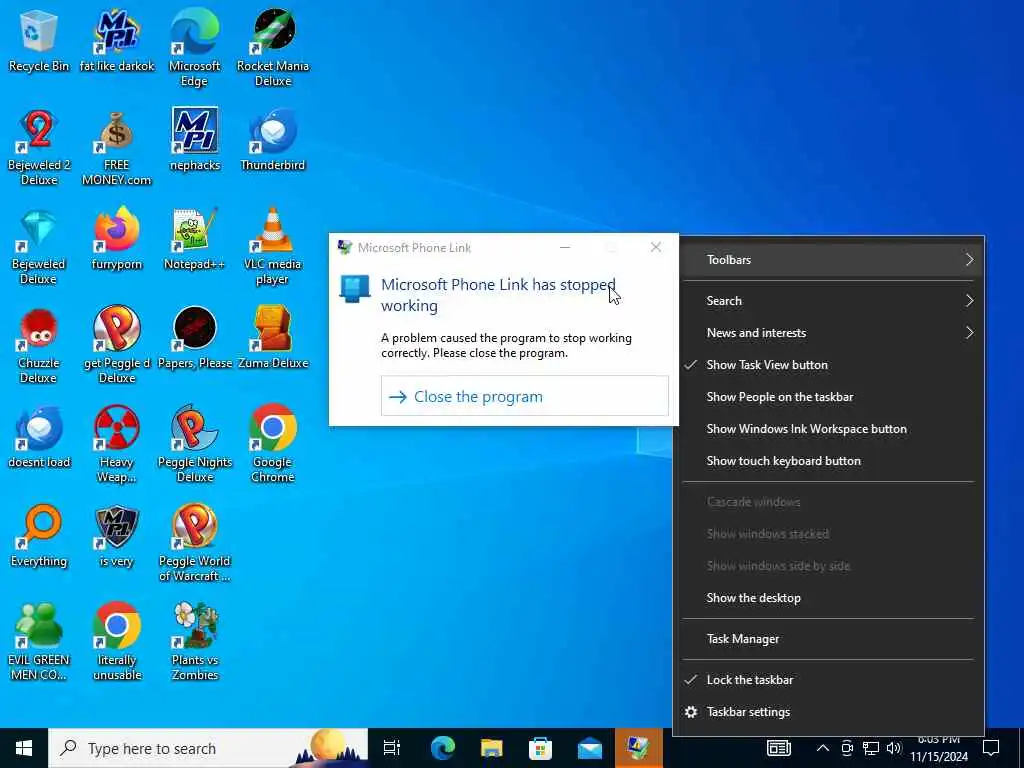This screenshot has width=1024, height=768.
Task: Click Close the program button
Action: click(524, 396)
